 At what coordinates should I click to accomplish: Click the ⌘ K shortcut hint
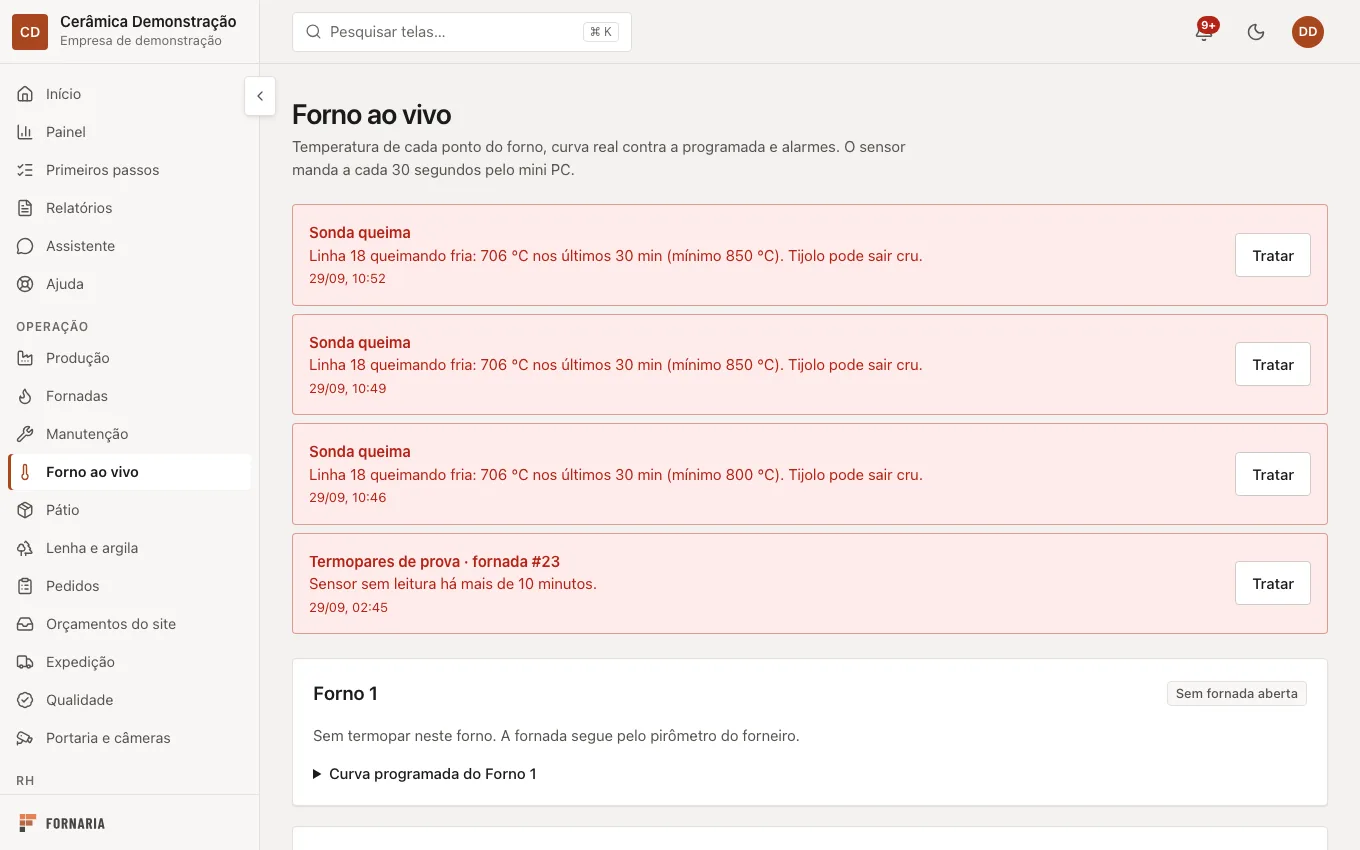[x=601, y=32]
